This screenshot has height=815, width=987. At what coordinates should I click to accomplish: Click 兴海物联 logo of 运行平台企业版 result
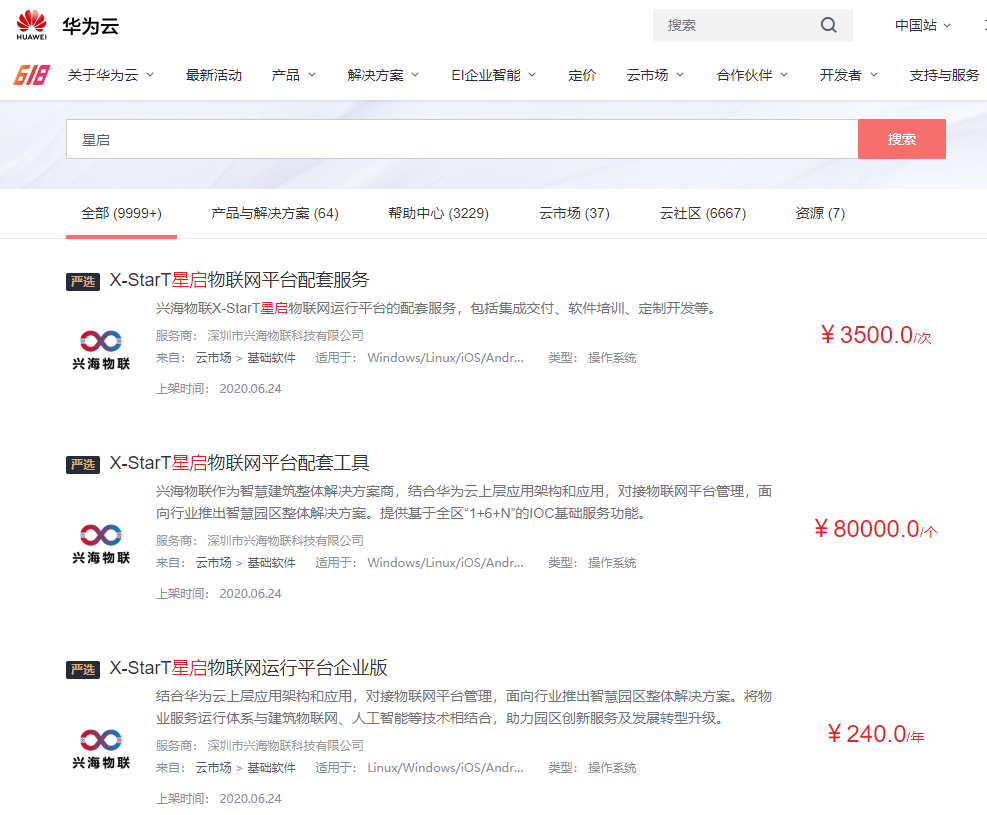[101, 749]
